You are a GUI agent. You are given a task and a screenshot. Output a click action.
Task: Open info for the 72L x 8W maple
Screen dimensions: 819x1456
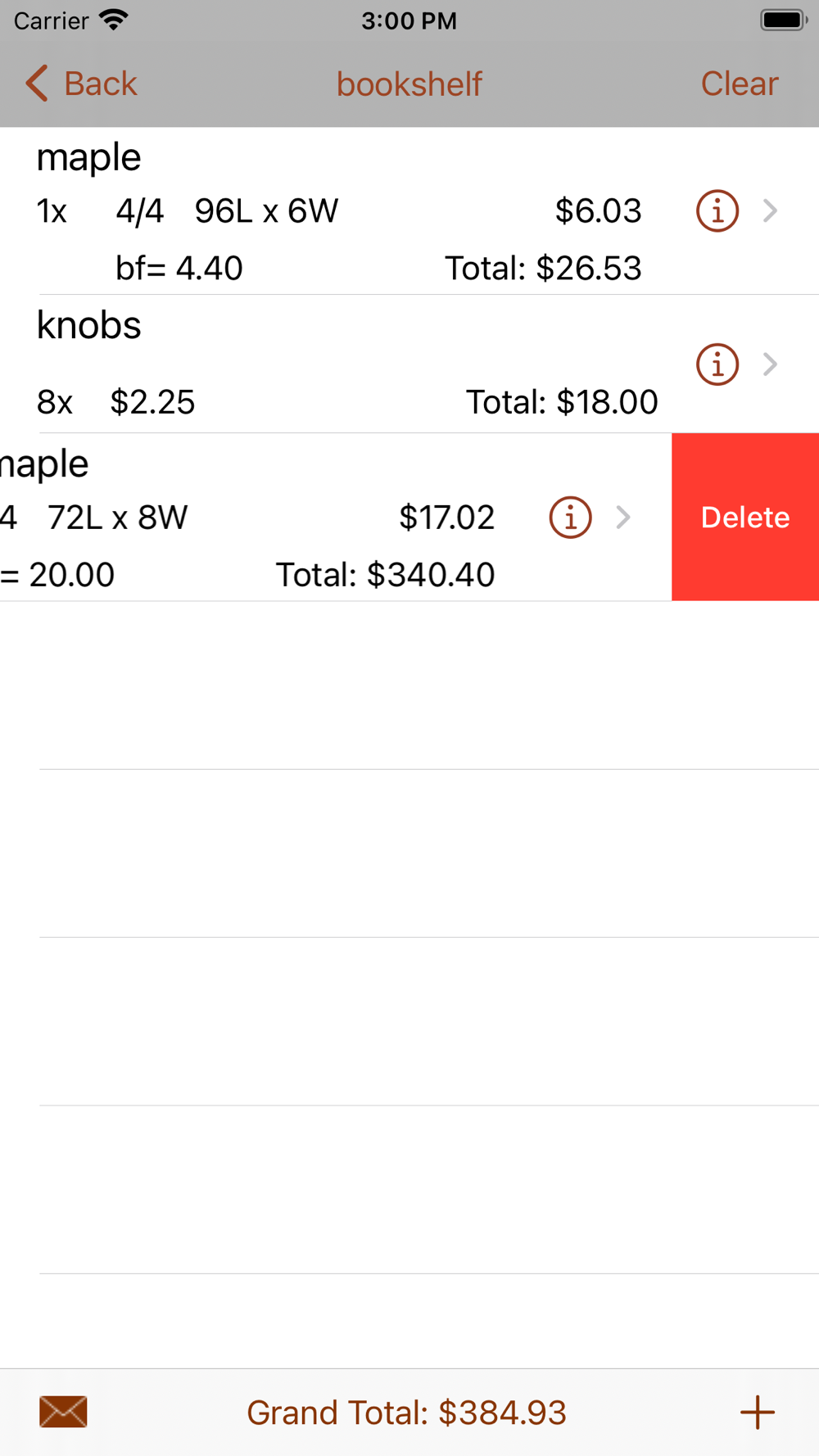(570, 518)
